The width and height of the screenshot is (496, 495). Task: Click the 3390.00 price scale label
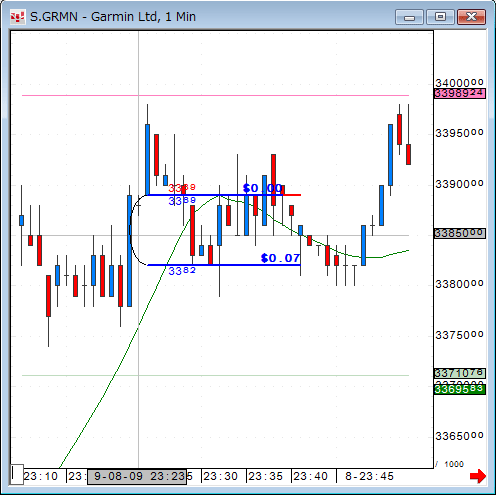tap(459, 184)
